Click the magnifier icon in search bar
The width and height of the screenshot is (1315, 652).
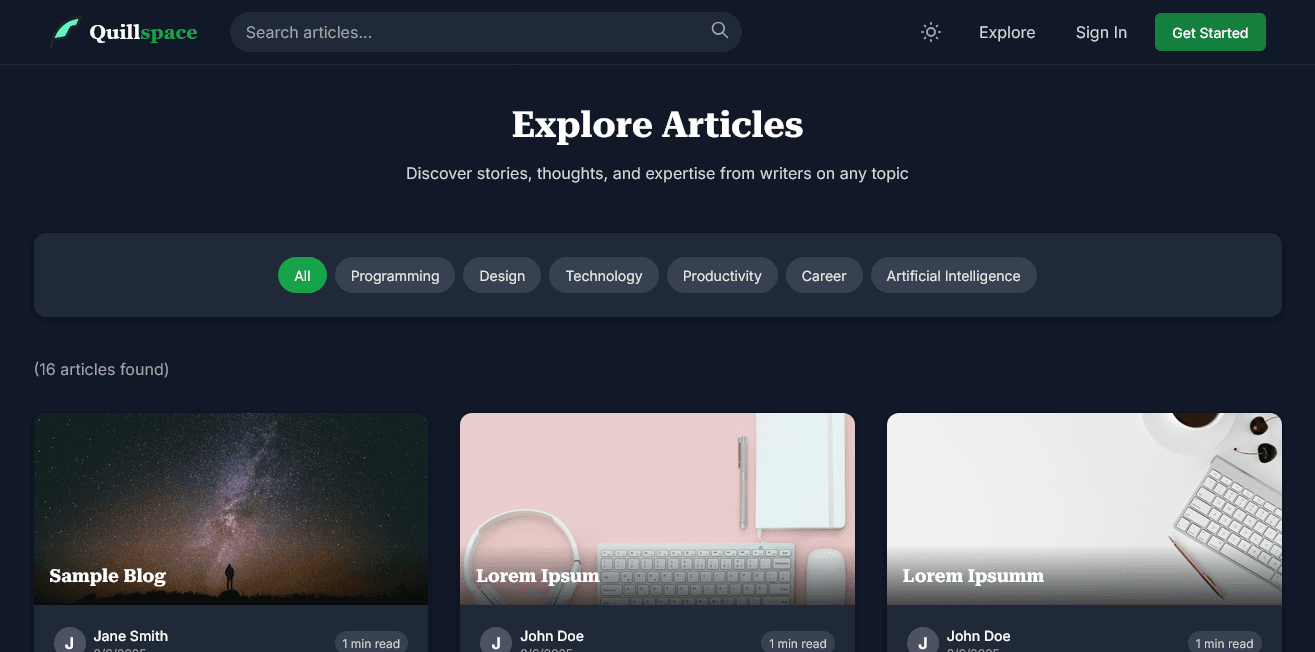[719, 31]
